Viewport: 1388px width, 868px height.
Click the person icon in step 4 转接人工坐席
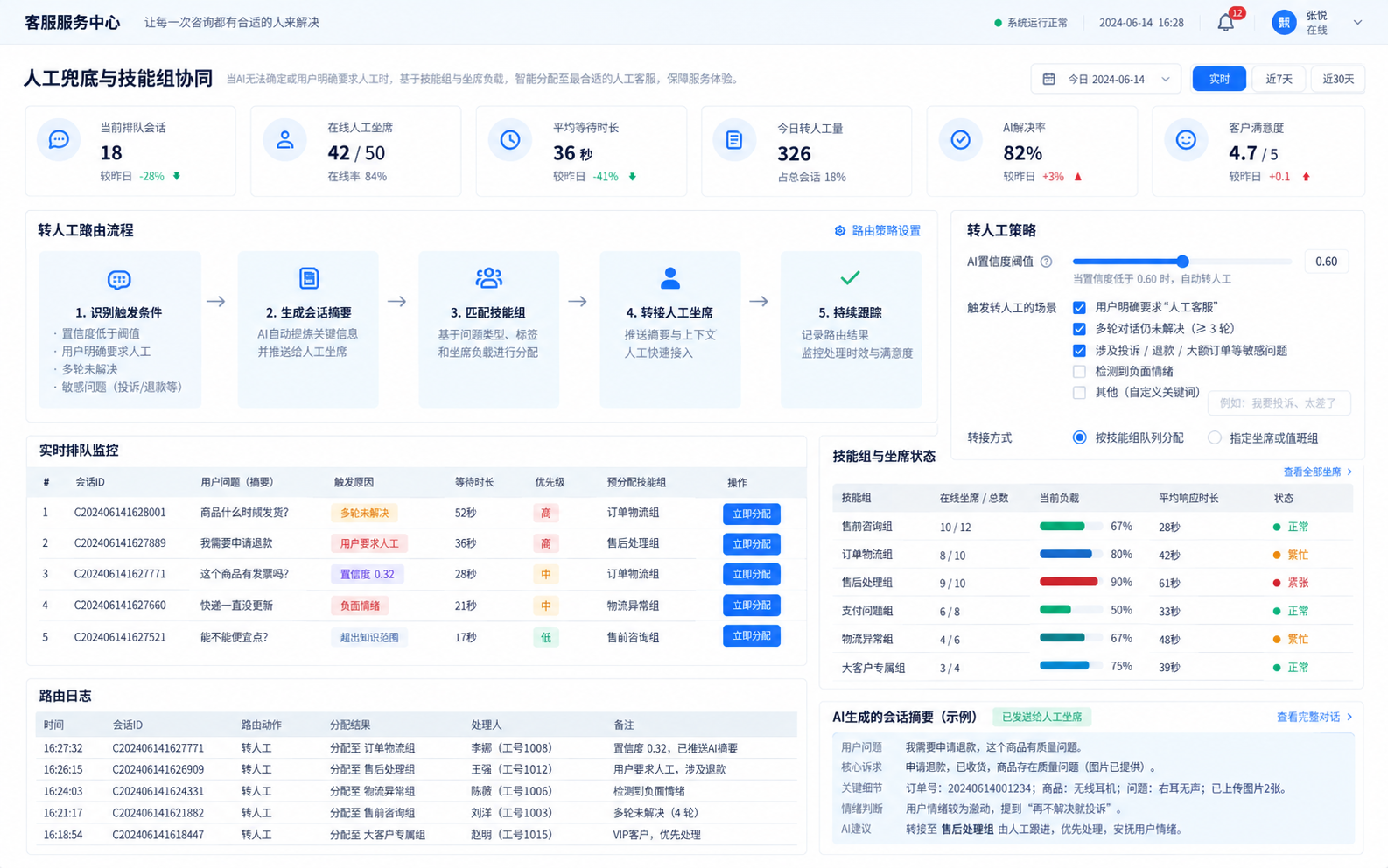[x=670, y=278]
